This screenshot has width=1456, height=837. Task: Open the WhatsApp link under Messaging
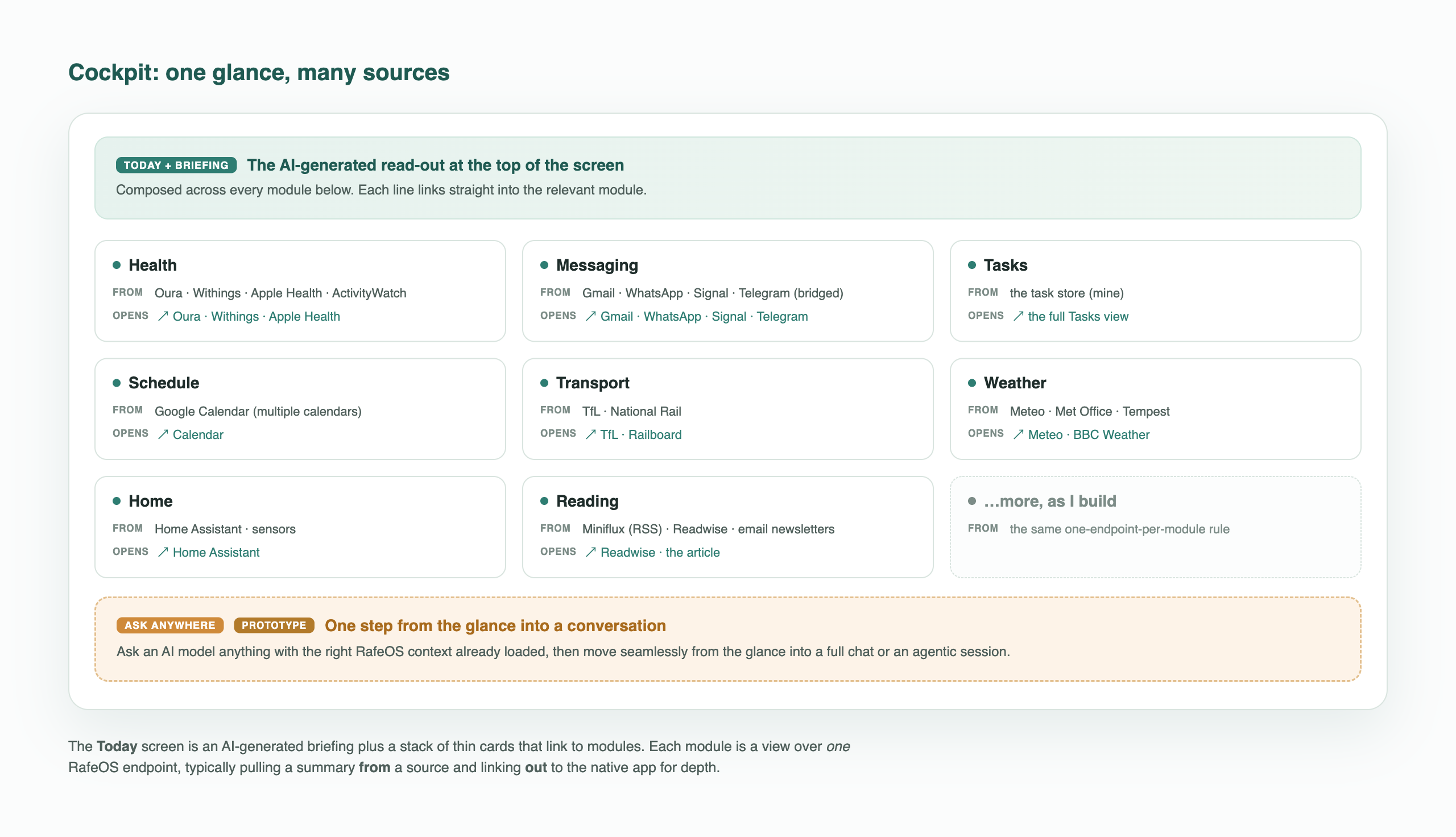(672, 316)
